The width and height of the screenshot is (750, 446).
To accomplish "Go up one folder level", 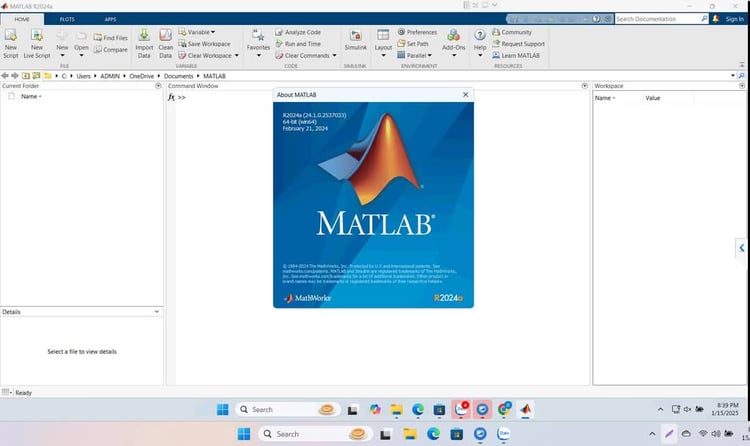I will [25, 76].
